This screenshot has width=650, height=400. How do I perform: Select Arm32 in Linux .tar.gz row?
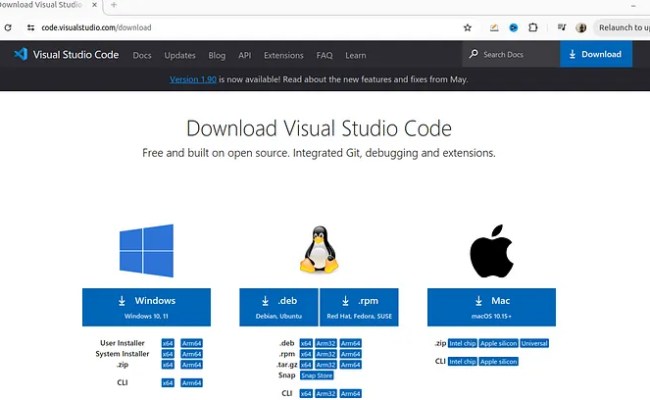pos(326,365)
